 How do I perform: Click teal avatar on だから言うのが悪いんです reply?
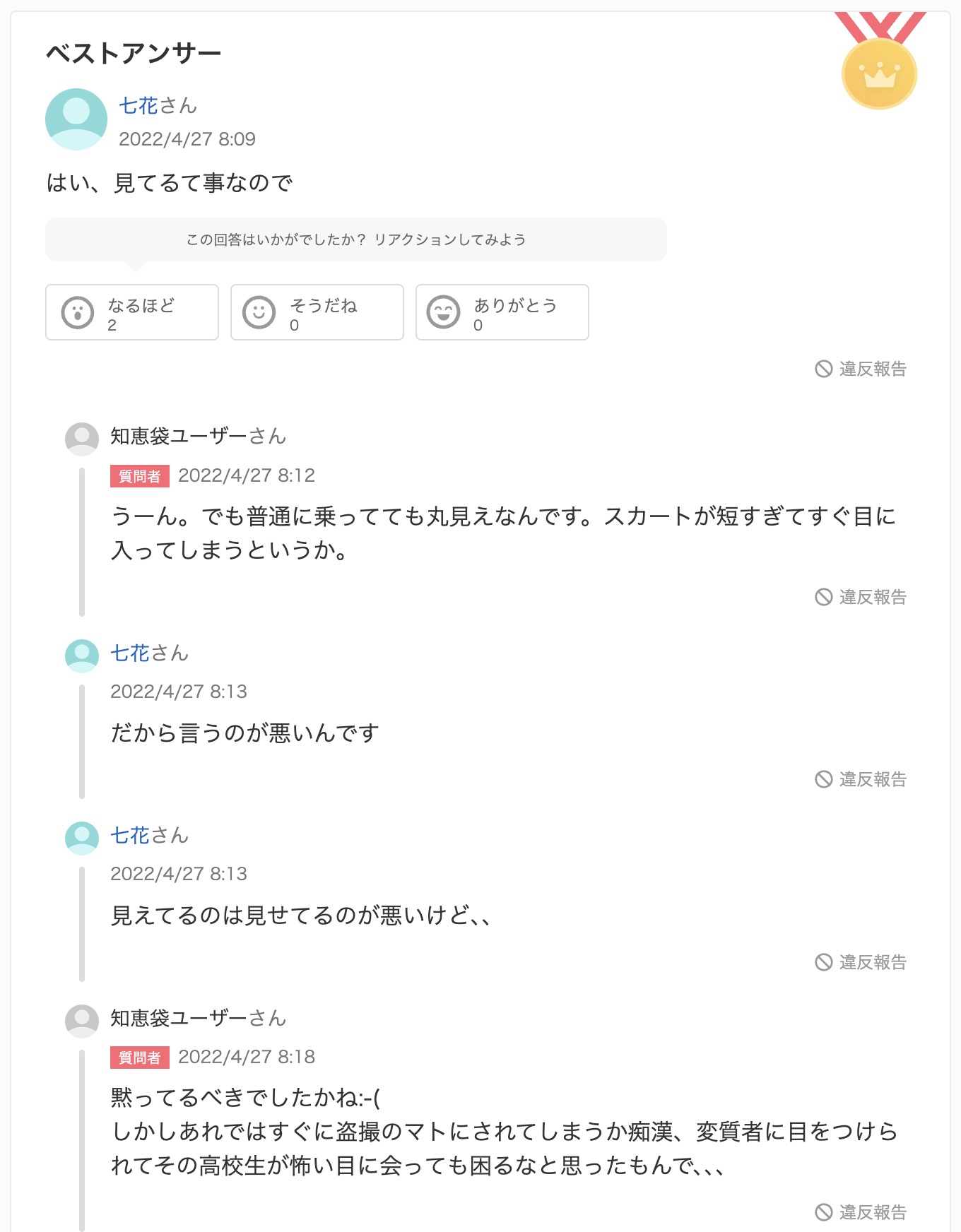tap(82, 656)
